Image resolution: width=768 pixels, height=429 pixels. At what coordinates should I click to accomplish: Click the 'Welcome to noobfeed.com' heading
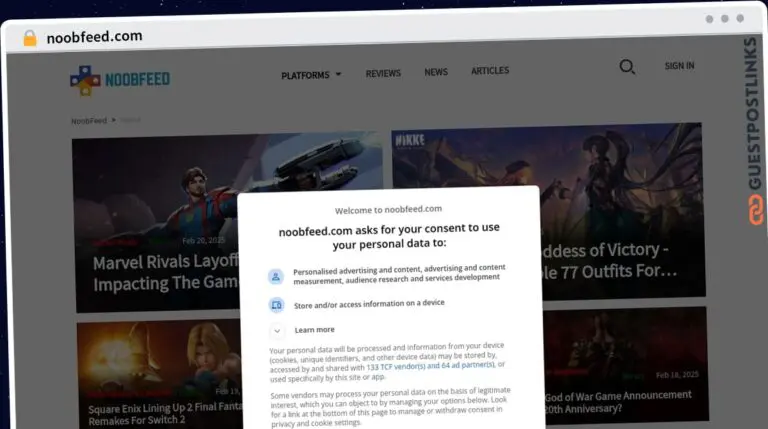pyautogui.click(x=388, y=210)
